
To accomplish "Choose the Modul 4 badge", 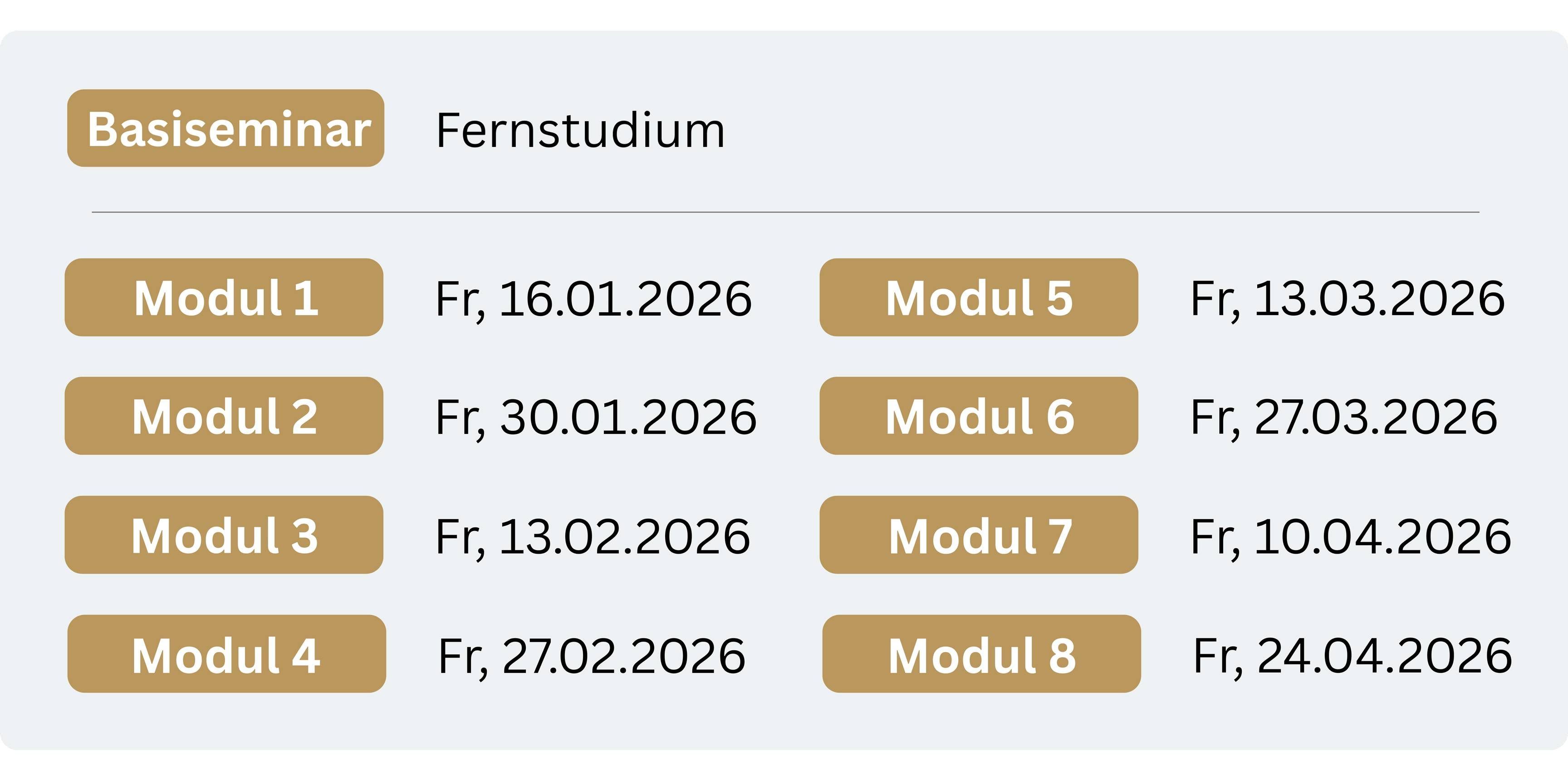I will click(226, 654).
